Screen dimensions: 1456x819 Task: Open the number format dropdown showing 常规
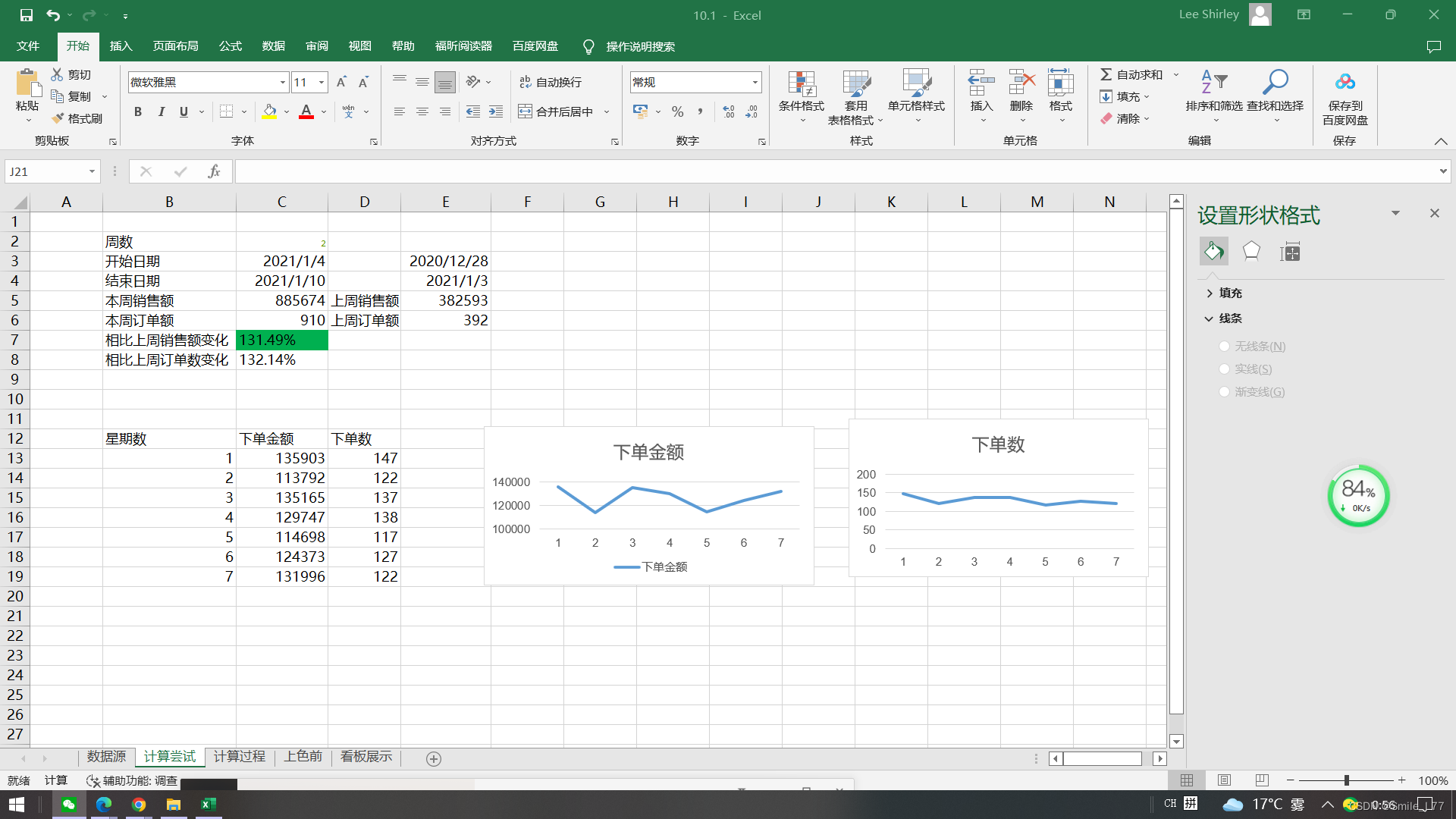755,82
